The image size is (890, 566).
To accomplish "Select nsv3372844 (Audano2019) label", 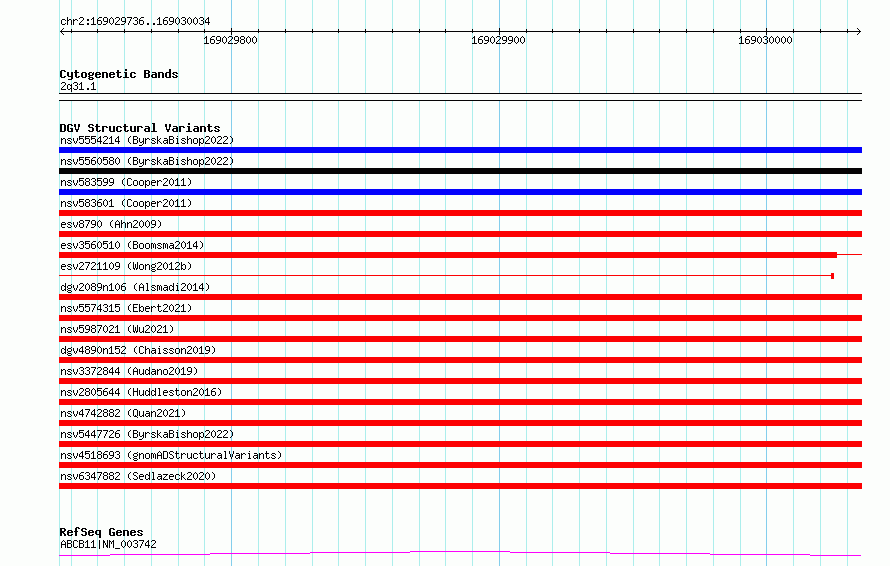I will pyautogui.click(x=129, y=371).
